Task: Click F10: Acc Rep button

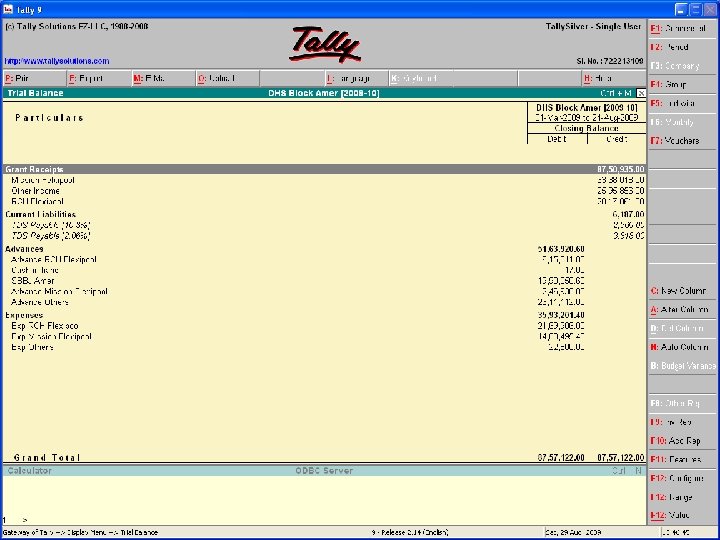Action: pyautogui.click(x=683, y=441)
